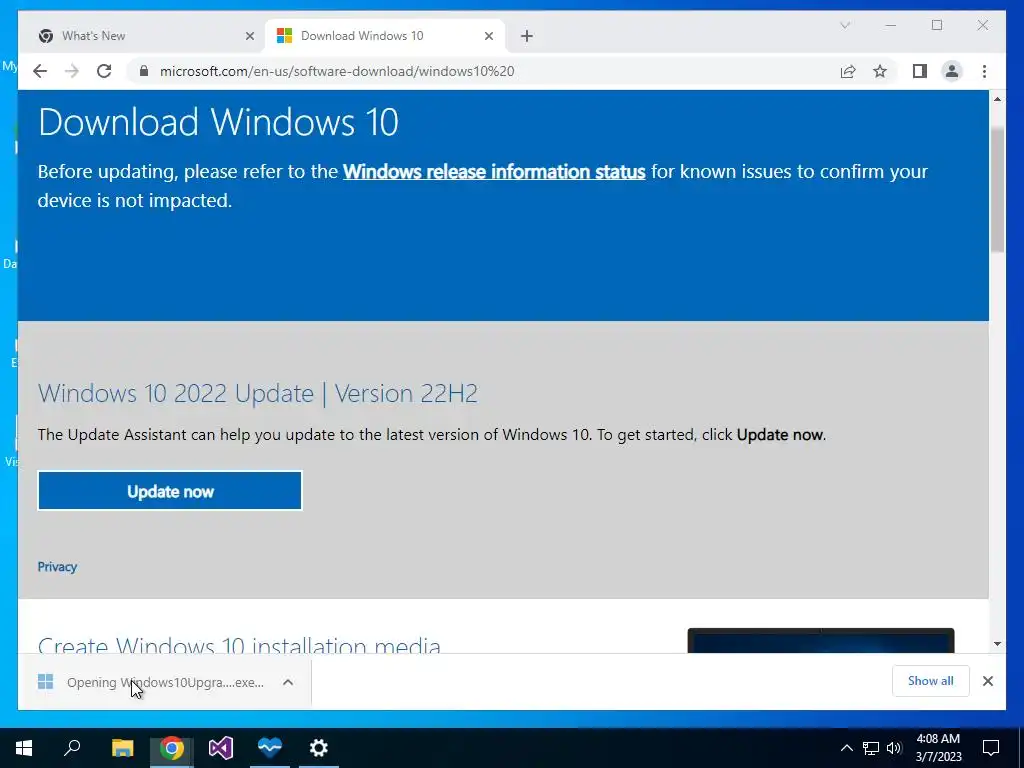Close the Download Windows 10 tab

[x=488, y=36]
